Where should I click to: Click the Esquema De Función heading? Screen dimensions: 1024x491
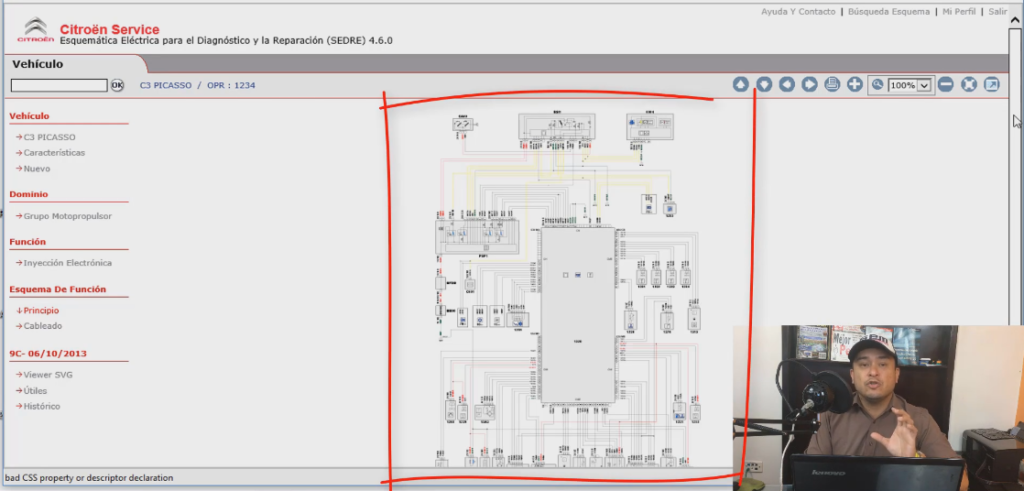click(57, 289)
